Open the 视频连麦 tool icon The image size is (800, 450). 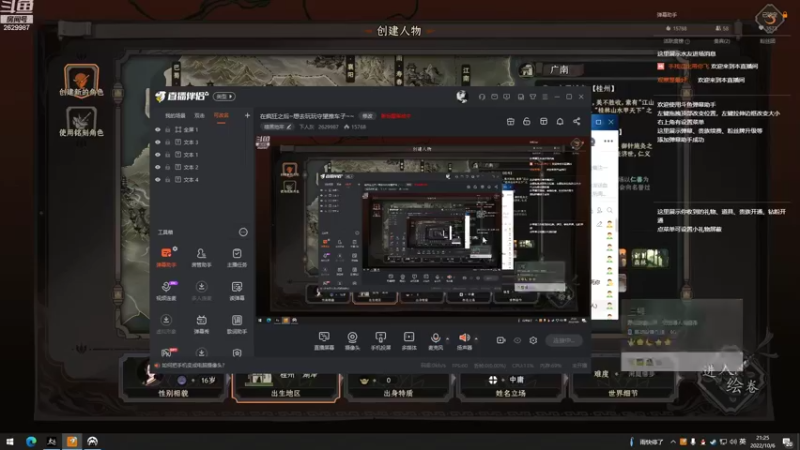(x=166, y=291)
